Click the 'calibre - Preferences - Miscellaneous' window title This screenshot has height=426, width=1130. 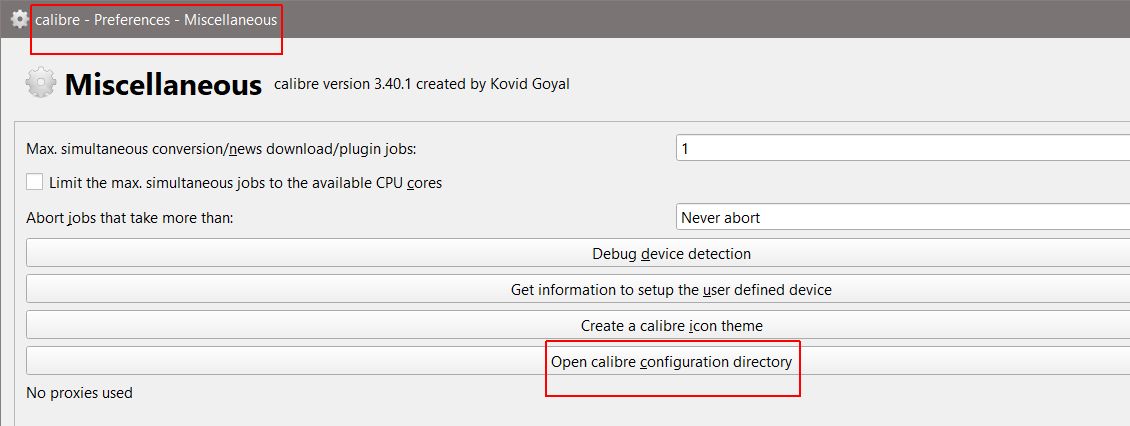(156, 19)
